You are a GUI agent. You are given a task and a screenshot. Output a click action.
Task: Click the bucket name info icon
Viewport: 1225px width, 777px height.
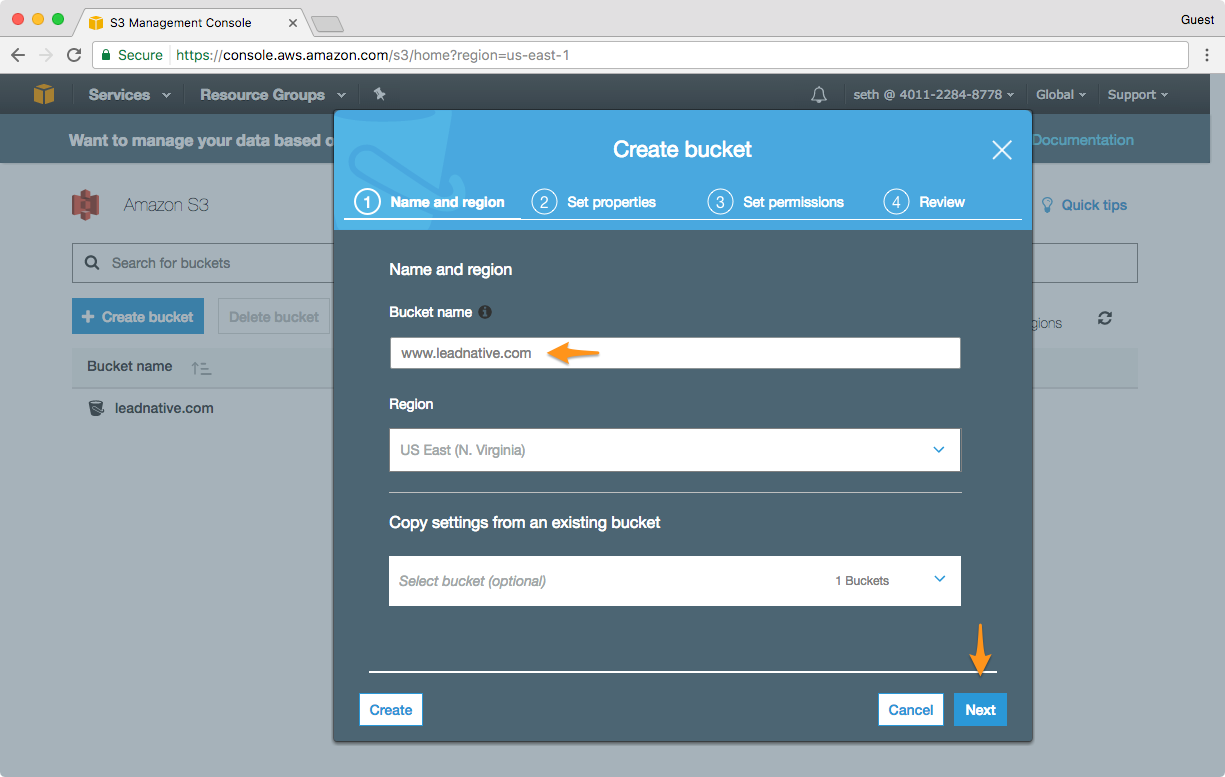[x=485, y=312]
